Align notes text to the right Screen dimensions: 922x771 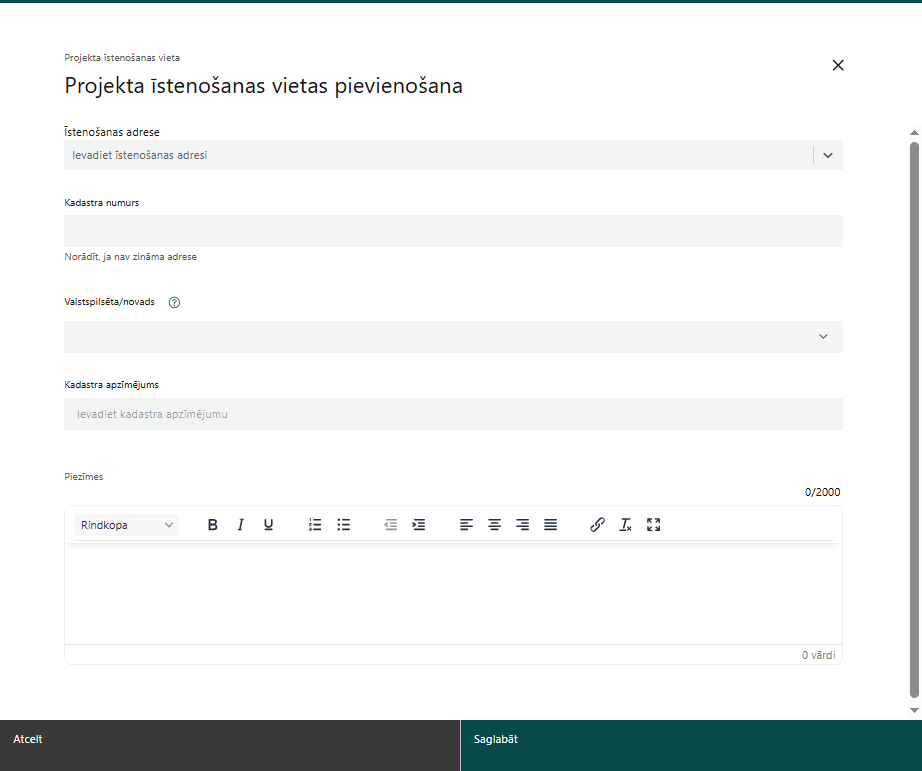522,525
